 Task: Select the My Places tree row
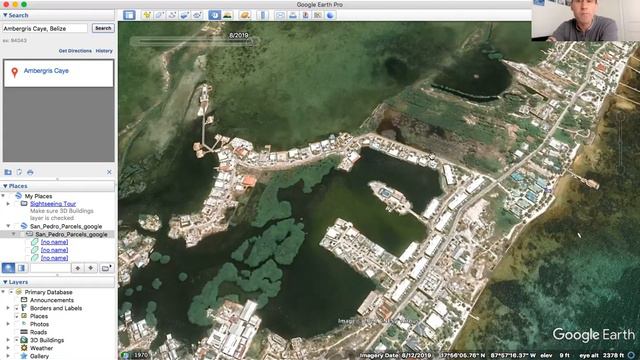point(38,196)
